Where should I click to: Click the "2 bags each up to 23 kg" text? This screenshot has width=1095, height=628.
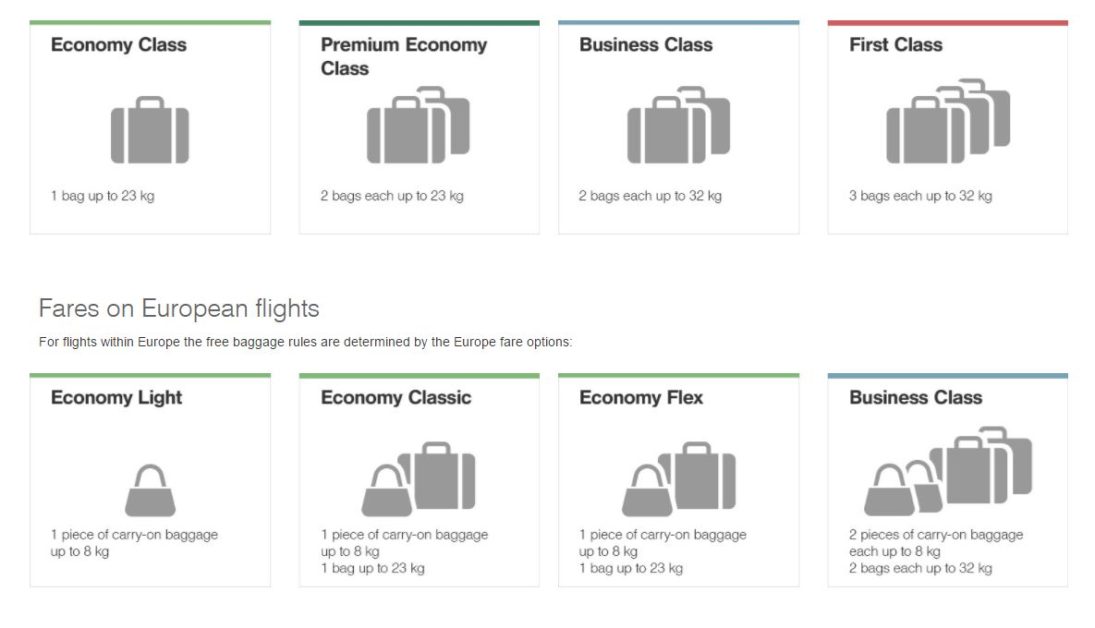point(391,196)
